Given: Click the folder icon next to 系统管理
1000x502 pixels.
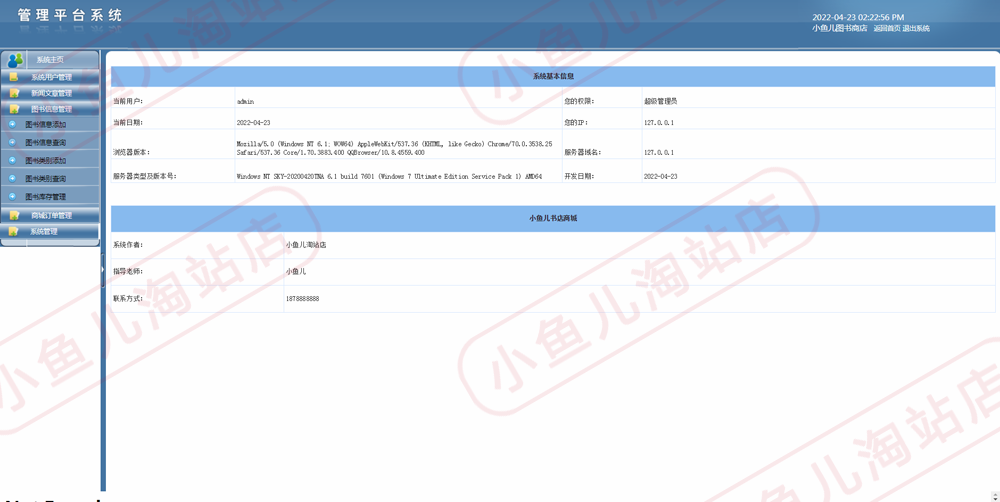Looking at the screenshot, I should [x=14, y=232].
